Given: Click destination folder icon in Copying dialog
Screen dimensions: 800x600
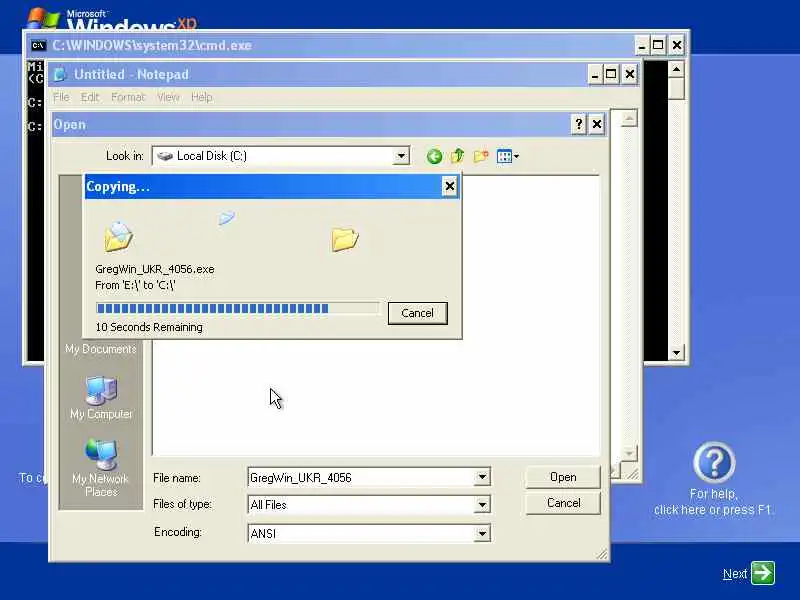Looking at the screenshot, I should click(x=345, y=239).
